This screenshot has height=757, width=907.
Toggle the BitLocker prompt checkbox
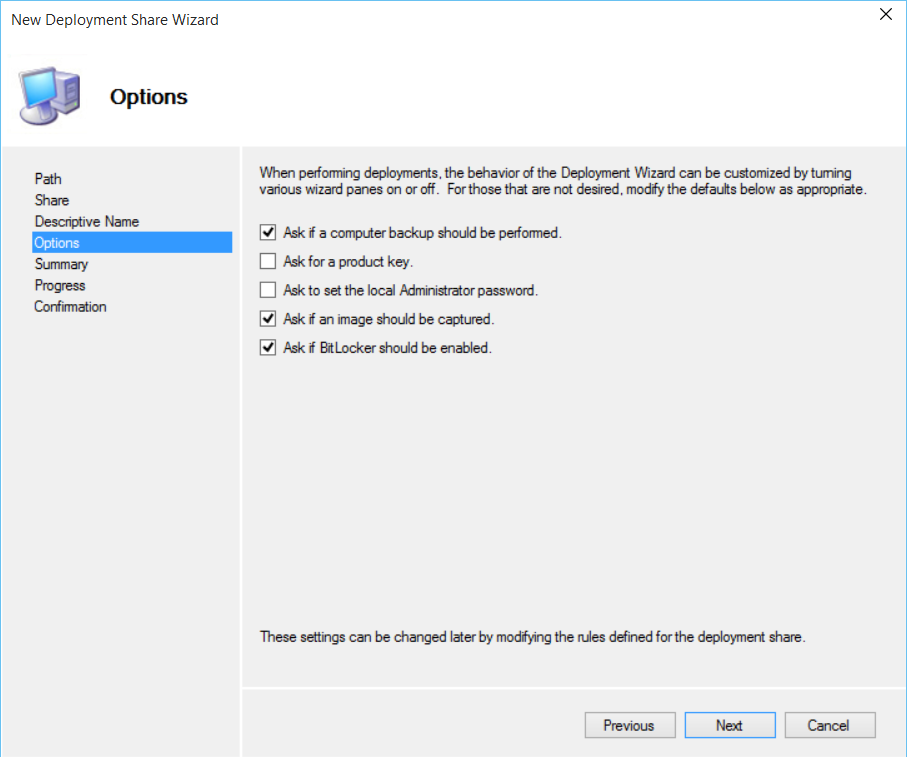267,349
